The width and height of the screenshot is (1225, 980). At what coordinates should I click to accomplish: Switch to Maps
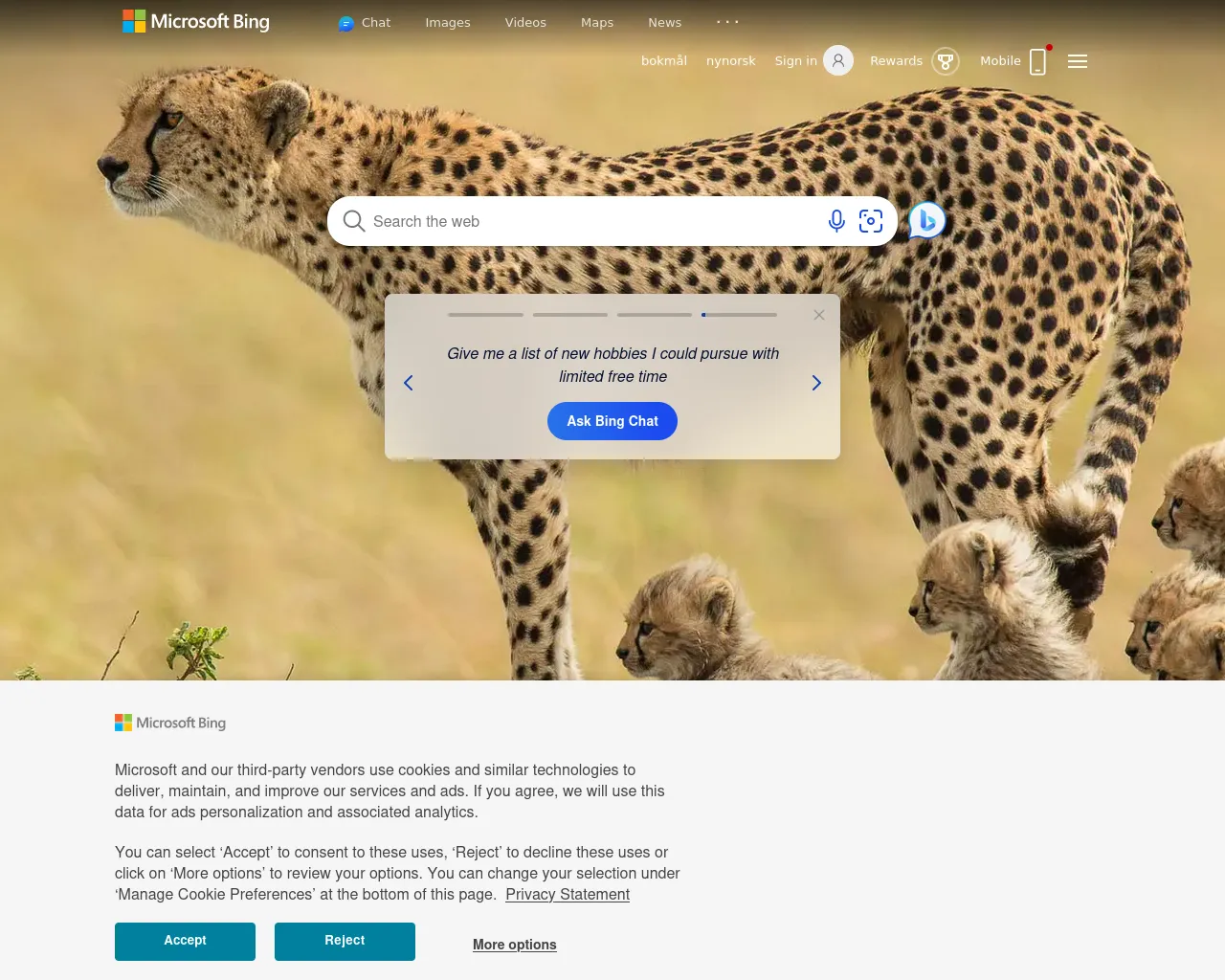point(597,23)
